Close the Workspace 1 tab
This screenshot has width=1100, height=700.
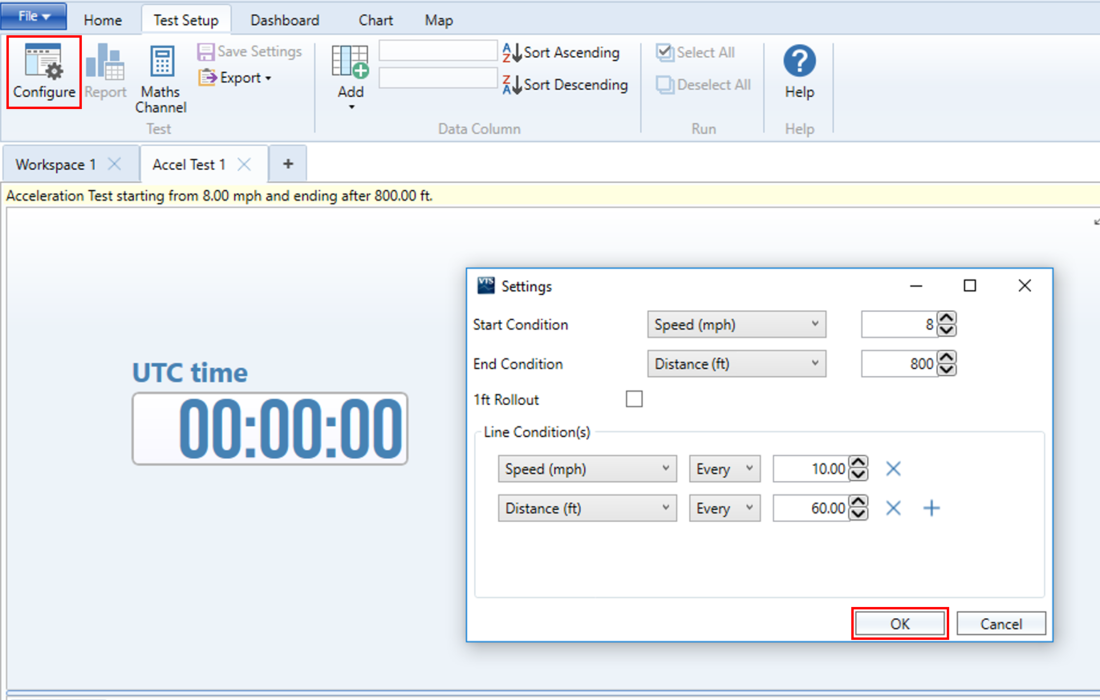tap(114, 164)
